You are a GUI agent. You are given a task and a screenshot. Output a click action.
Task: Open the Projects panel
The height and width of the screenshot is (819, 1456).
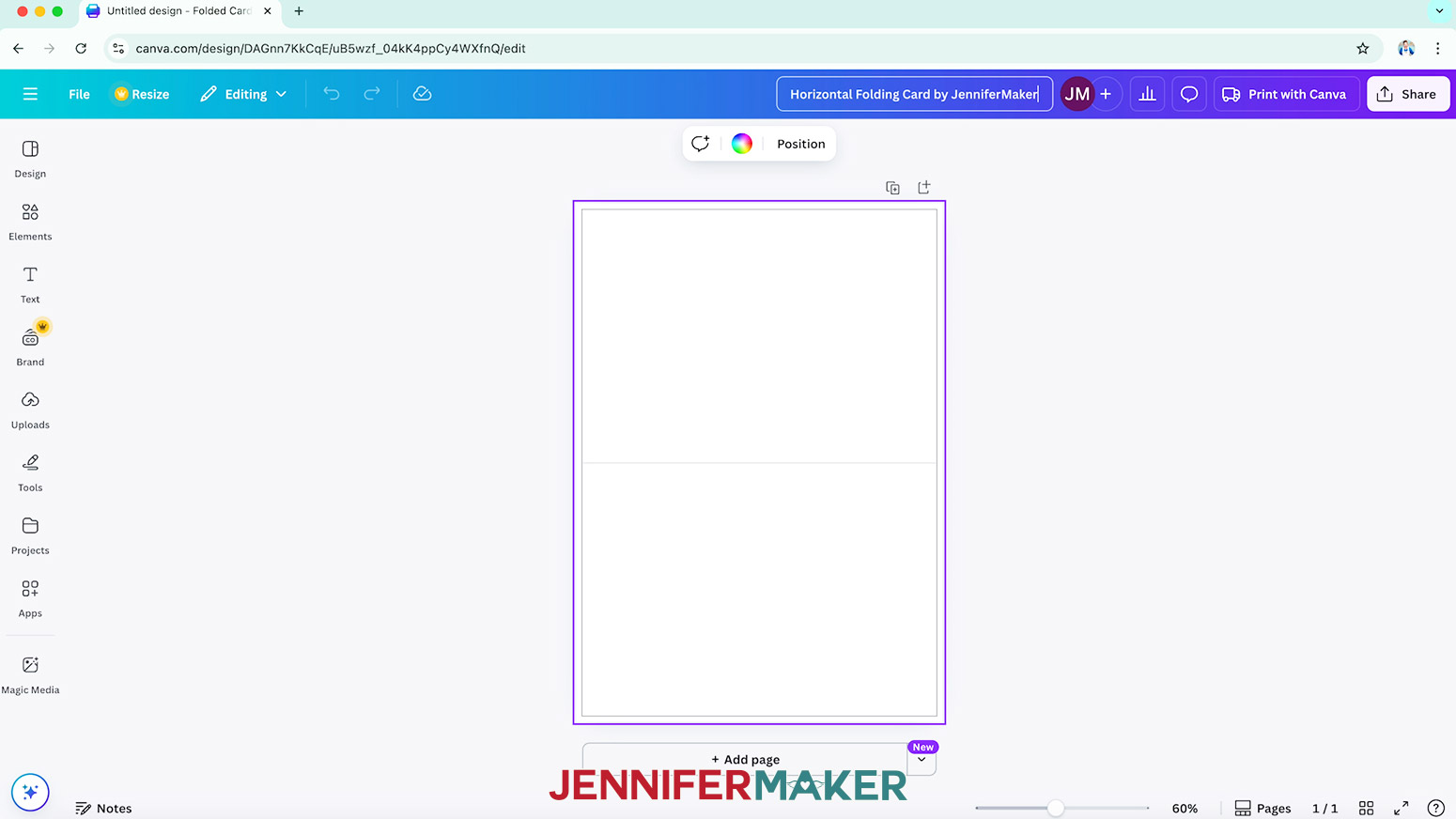[x=30, y=536]
